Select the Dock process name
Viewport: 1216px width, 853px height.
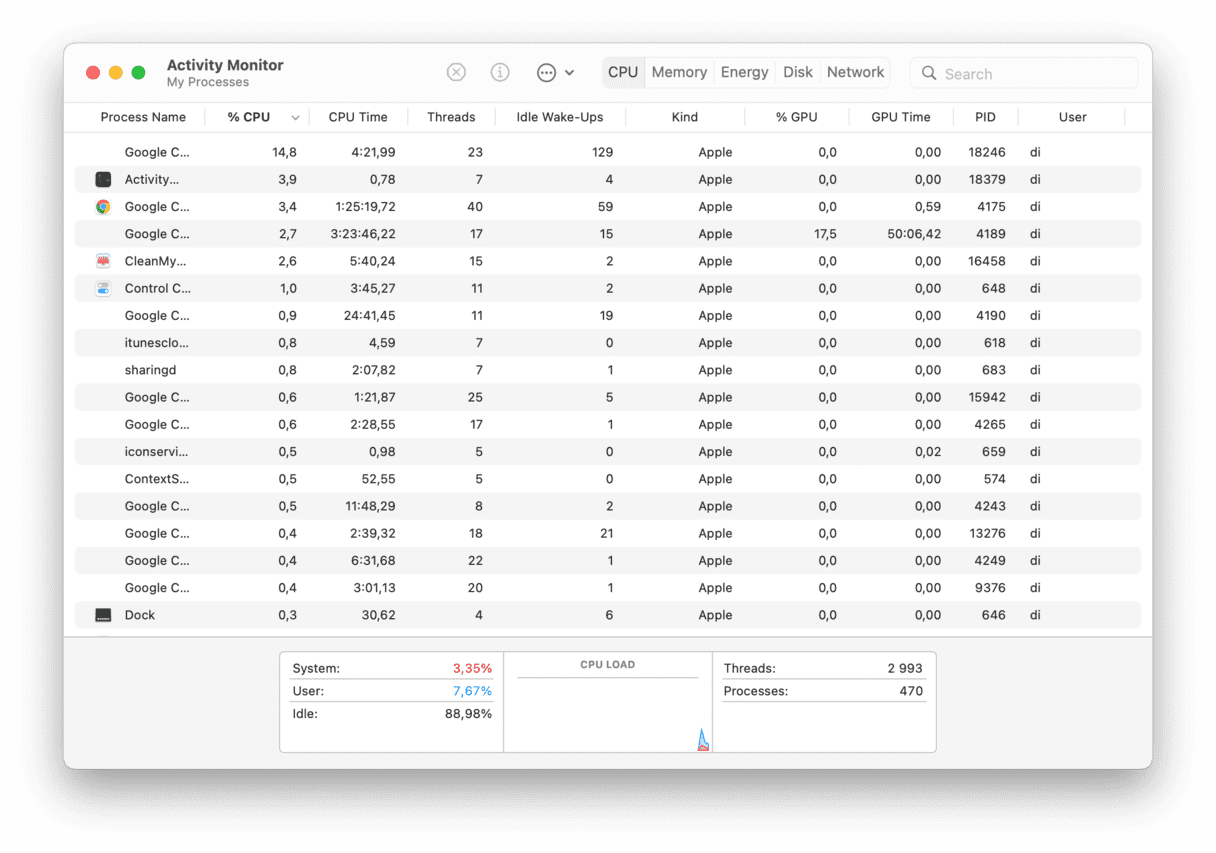[x=140, y=615]
